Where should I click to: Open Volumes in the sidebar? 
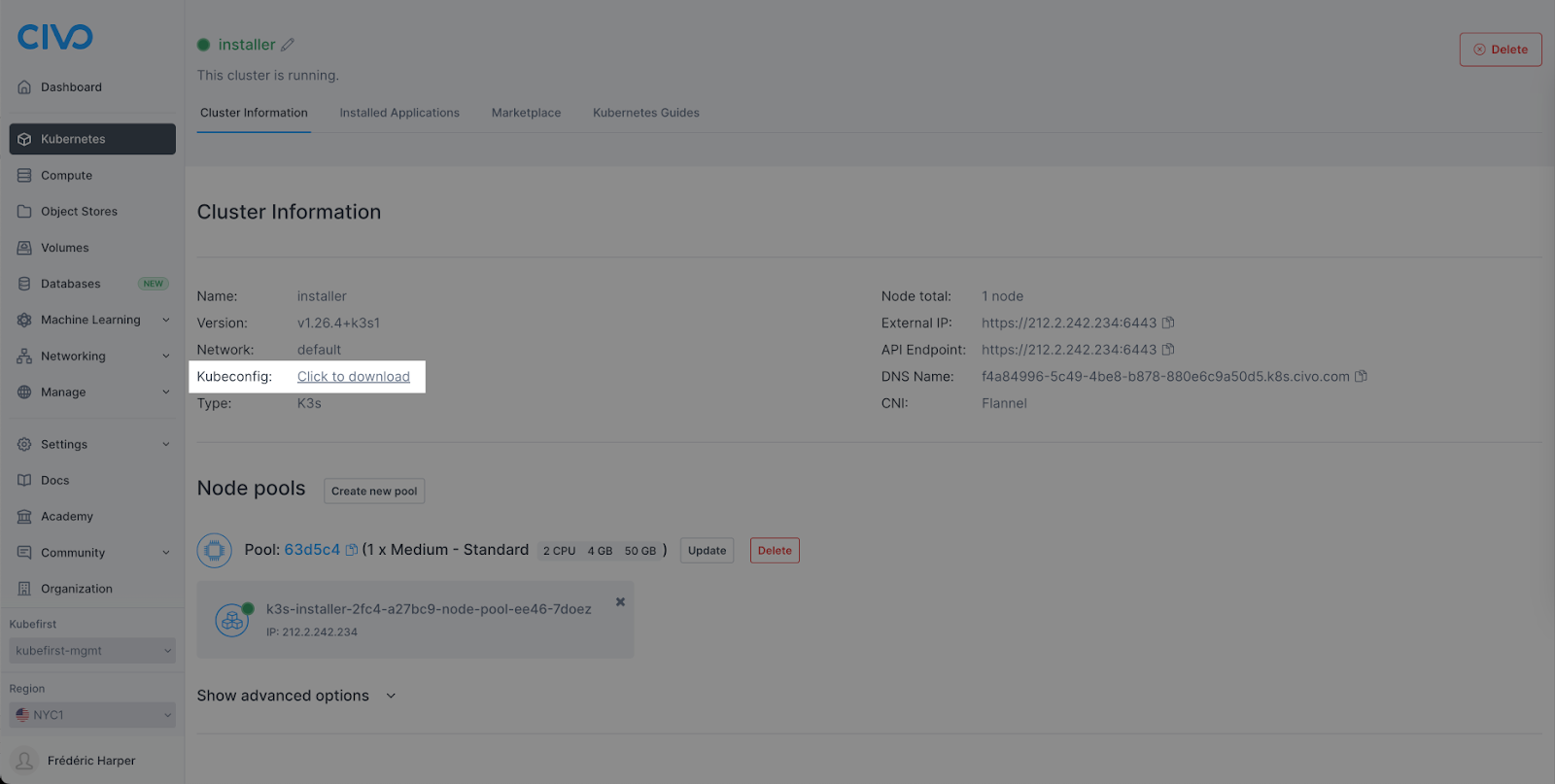pyautogui.click(x=92, y=248)
